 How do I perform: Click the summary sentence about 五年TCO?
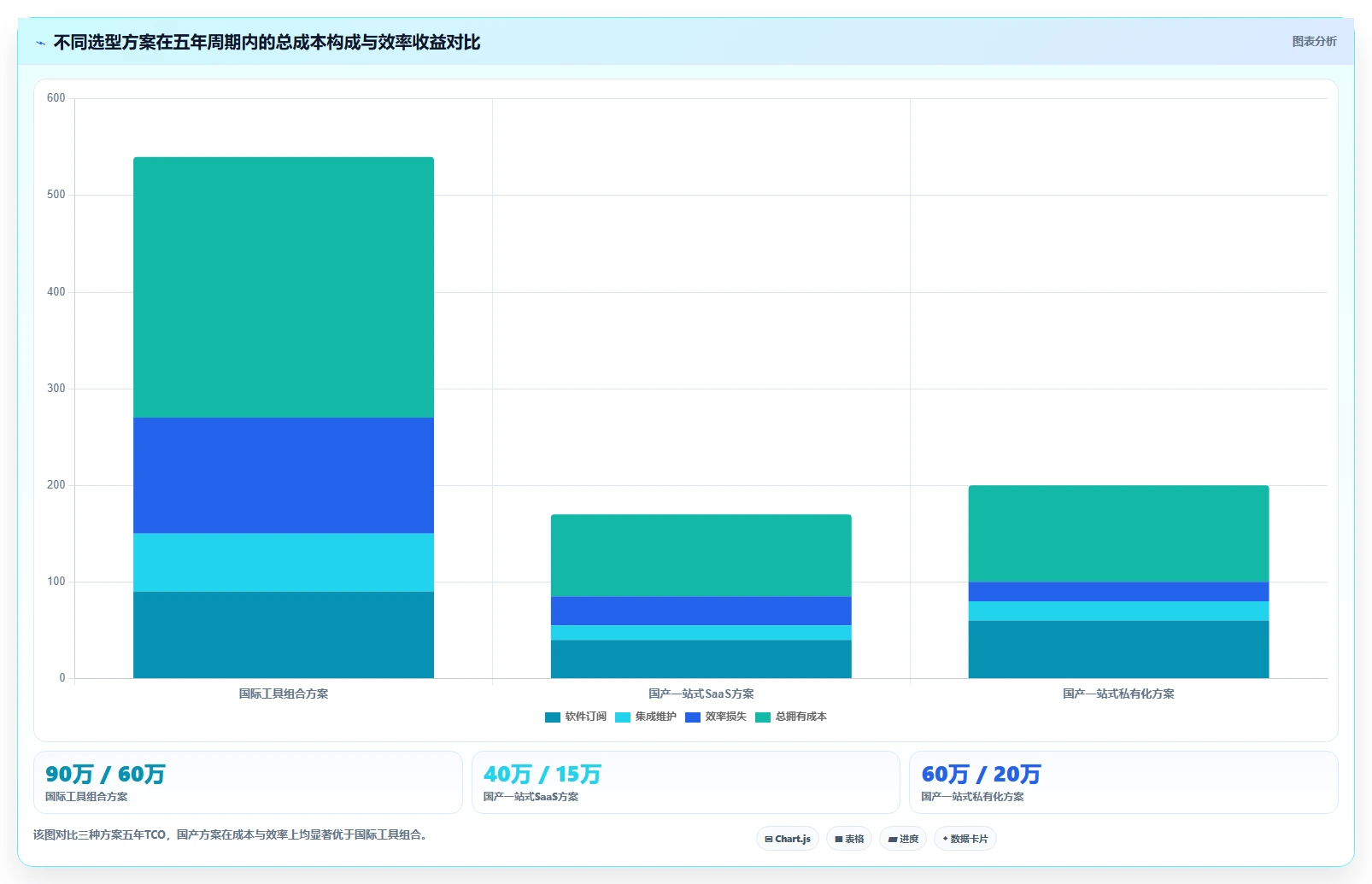(x=231, y=834)
